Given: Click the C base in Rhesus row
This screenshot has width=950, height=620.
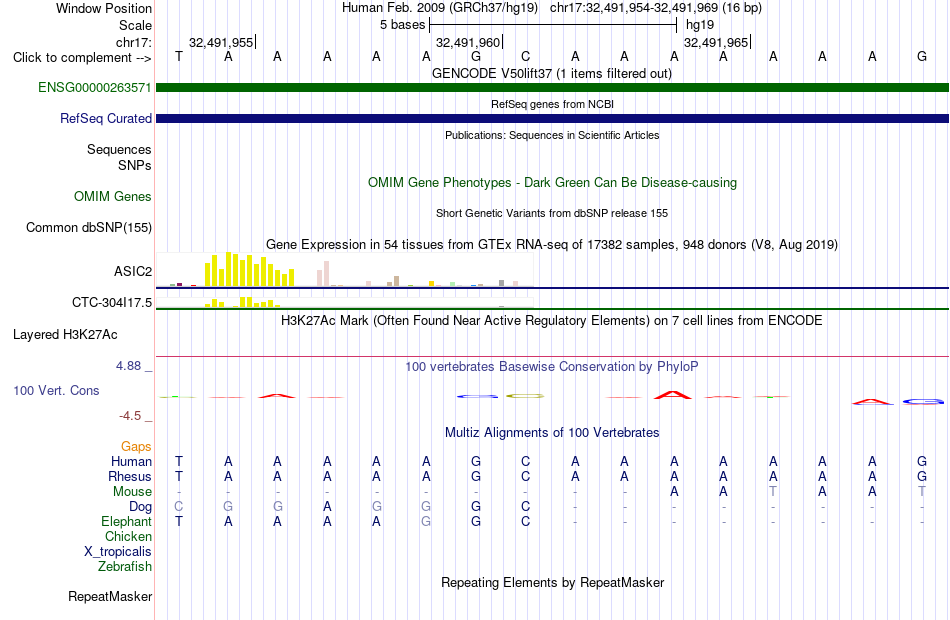Looking at the screenshot, I should (525, 476).
